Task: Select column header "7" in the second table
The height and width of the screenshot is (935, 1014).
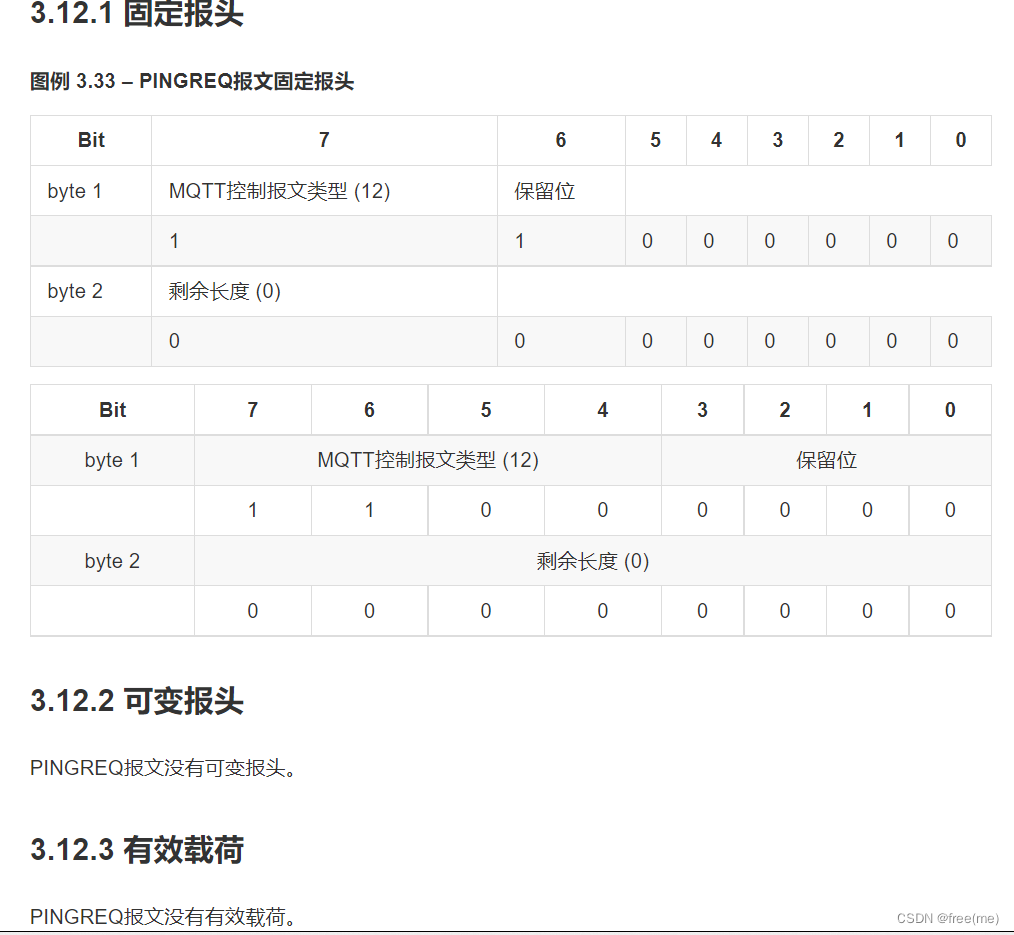Action: pos(253,410)
